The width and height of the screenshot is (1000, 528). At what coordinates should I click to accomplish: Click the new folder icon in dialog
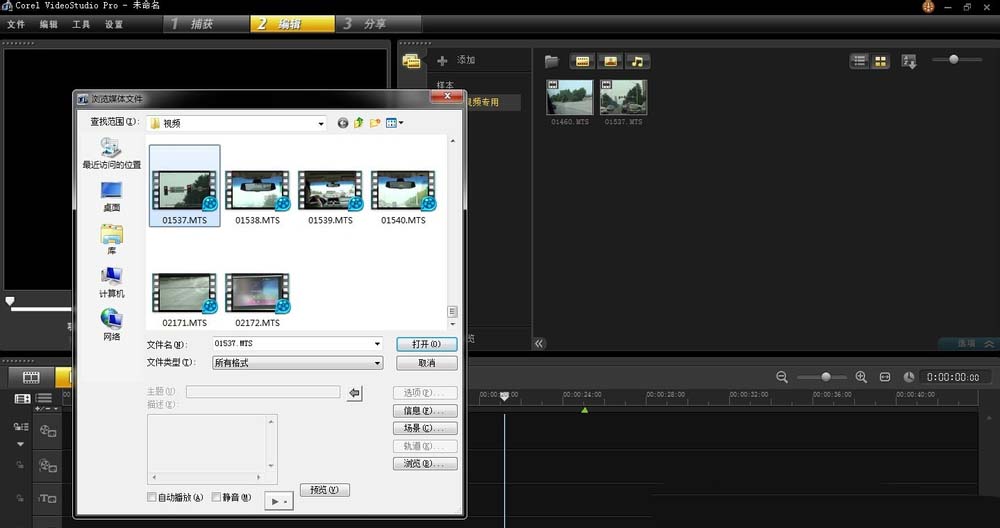coord(375,123)
